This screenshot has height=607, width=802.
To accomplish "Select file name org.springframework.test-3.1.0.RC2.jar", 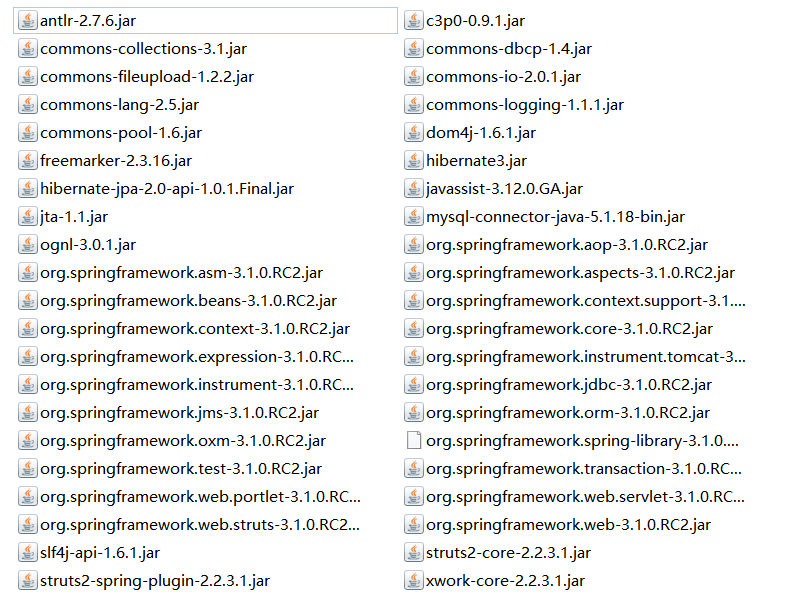I will [181, 468].
